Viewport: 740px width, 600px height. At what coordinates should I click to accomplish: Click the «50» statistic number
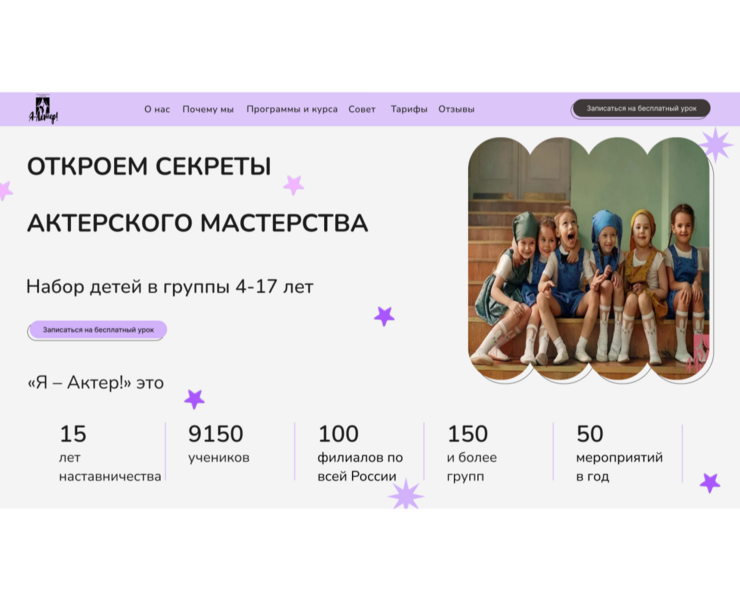click(590, 433)
